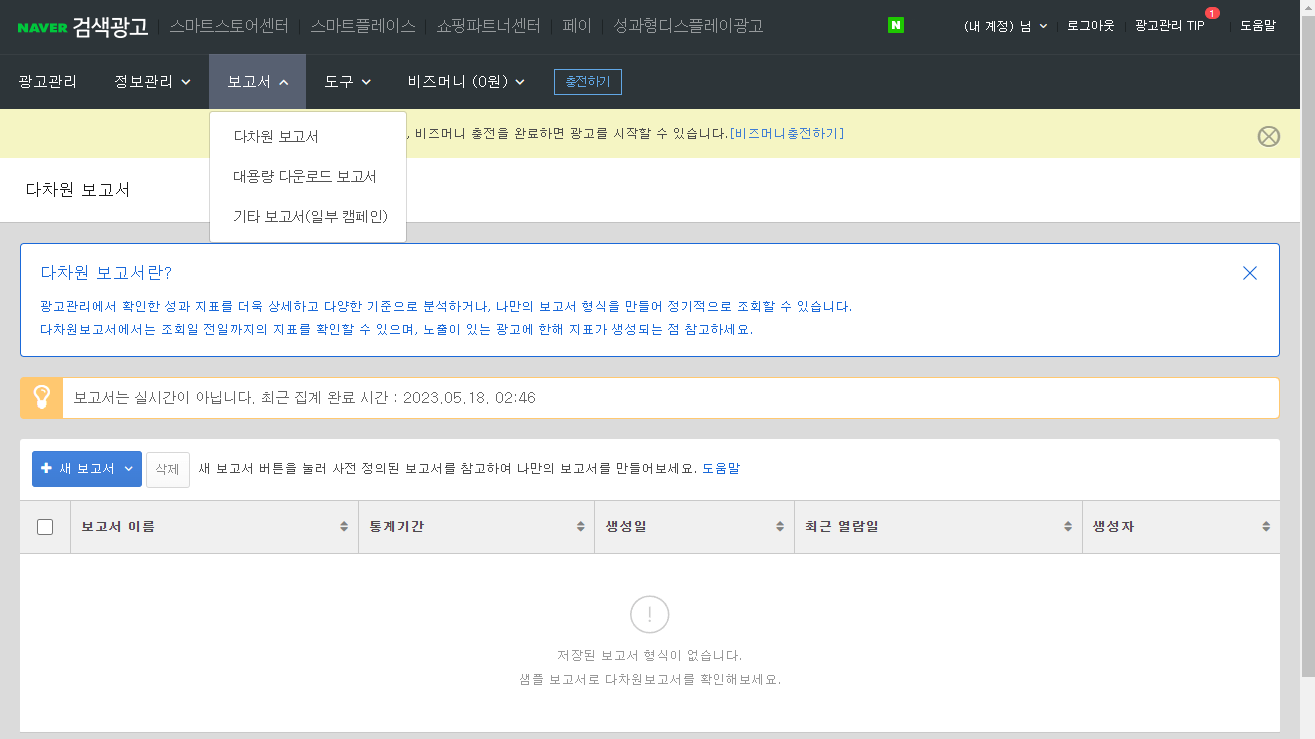This screenshot has height=739, width=1315.
Task: Sort by 보고서 이름 column arrows
Action: click(344, 527)
